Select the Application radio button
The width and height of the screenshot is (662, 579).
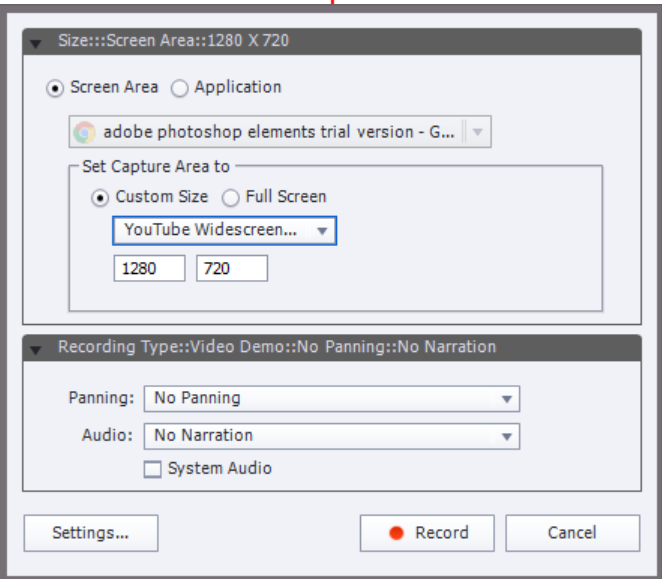click(x=180, y=88)
